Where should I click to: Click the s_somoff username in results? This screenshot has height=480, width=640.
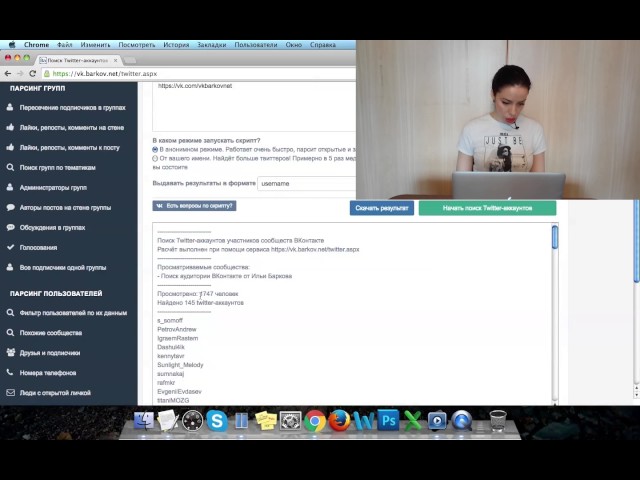pos(170,321)
